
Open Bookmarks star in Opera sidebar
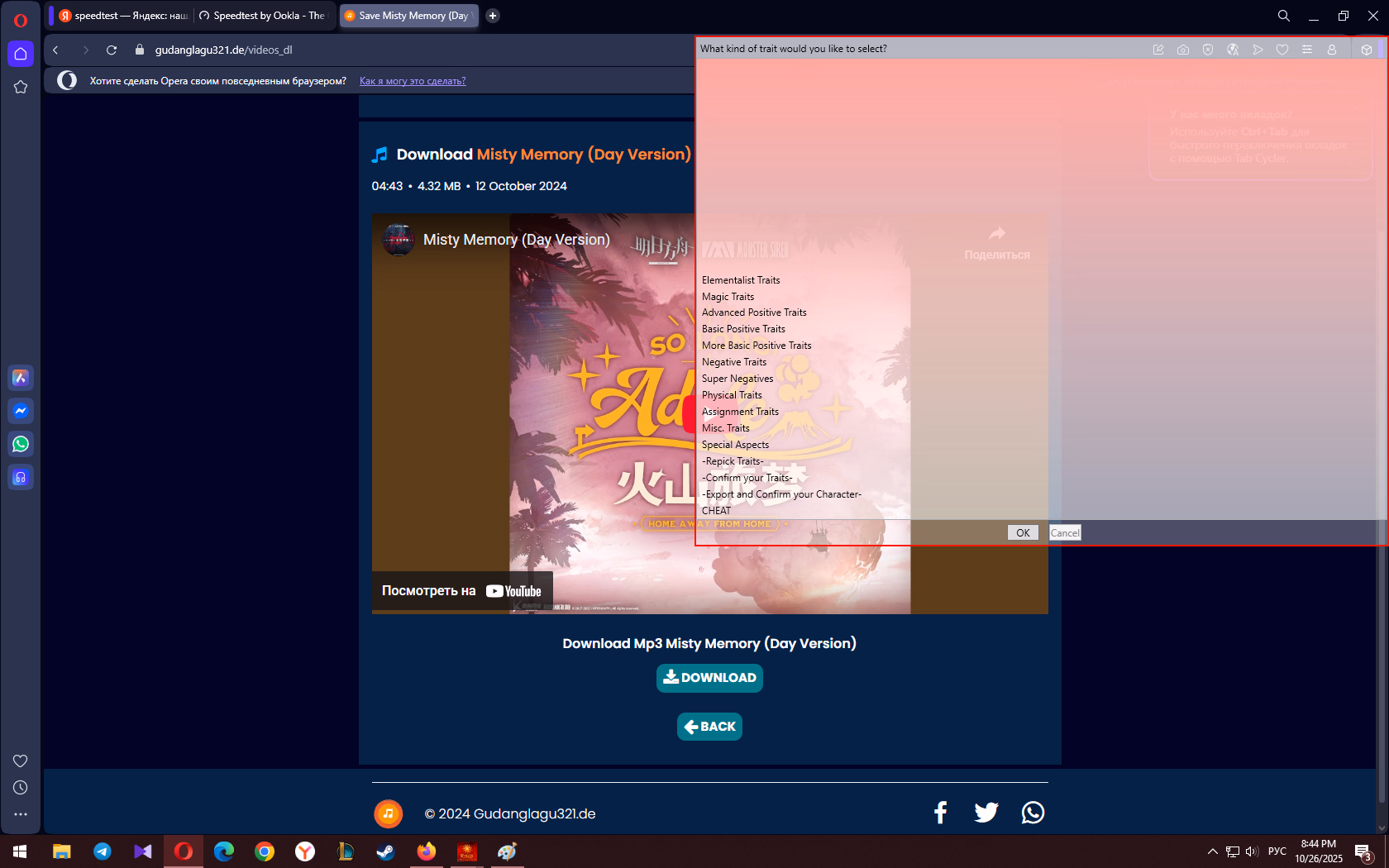(21, 87)
